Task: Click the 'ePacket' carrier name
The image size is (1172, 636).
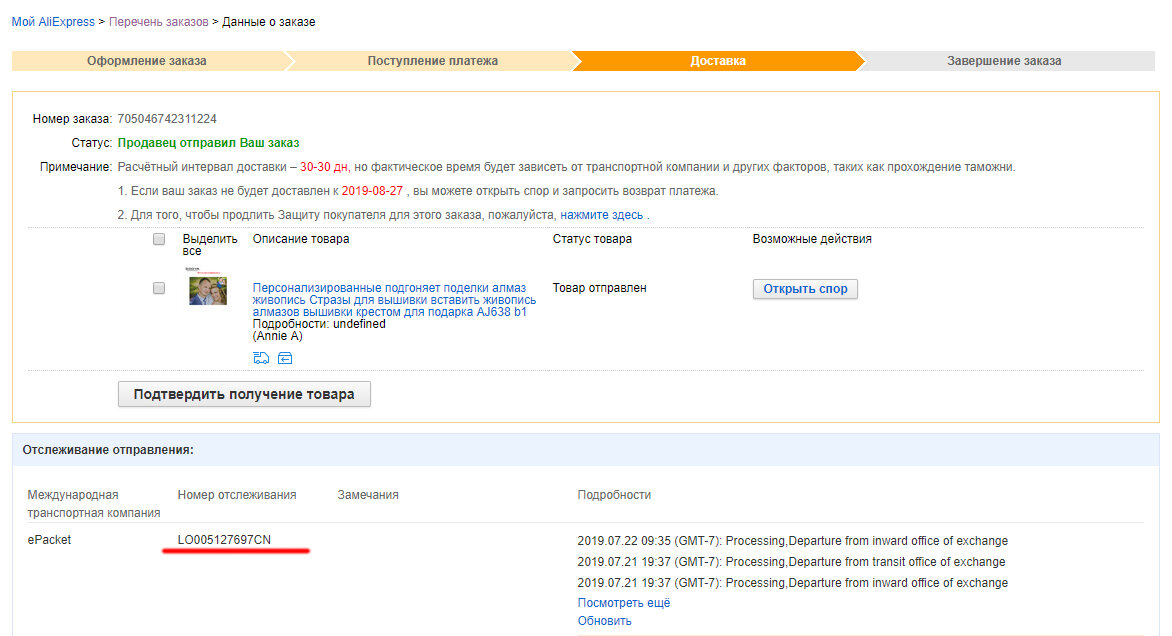Action: [x=49, y=540]
